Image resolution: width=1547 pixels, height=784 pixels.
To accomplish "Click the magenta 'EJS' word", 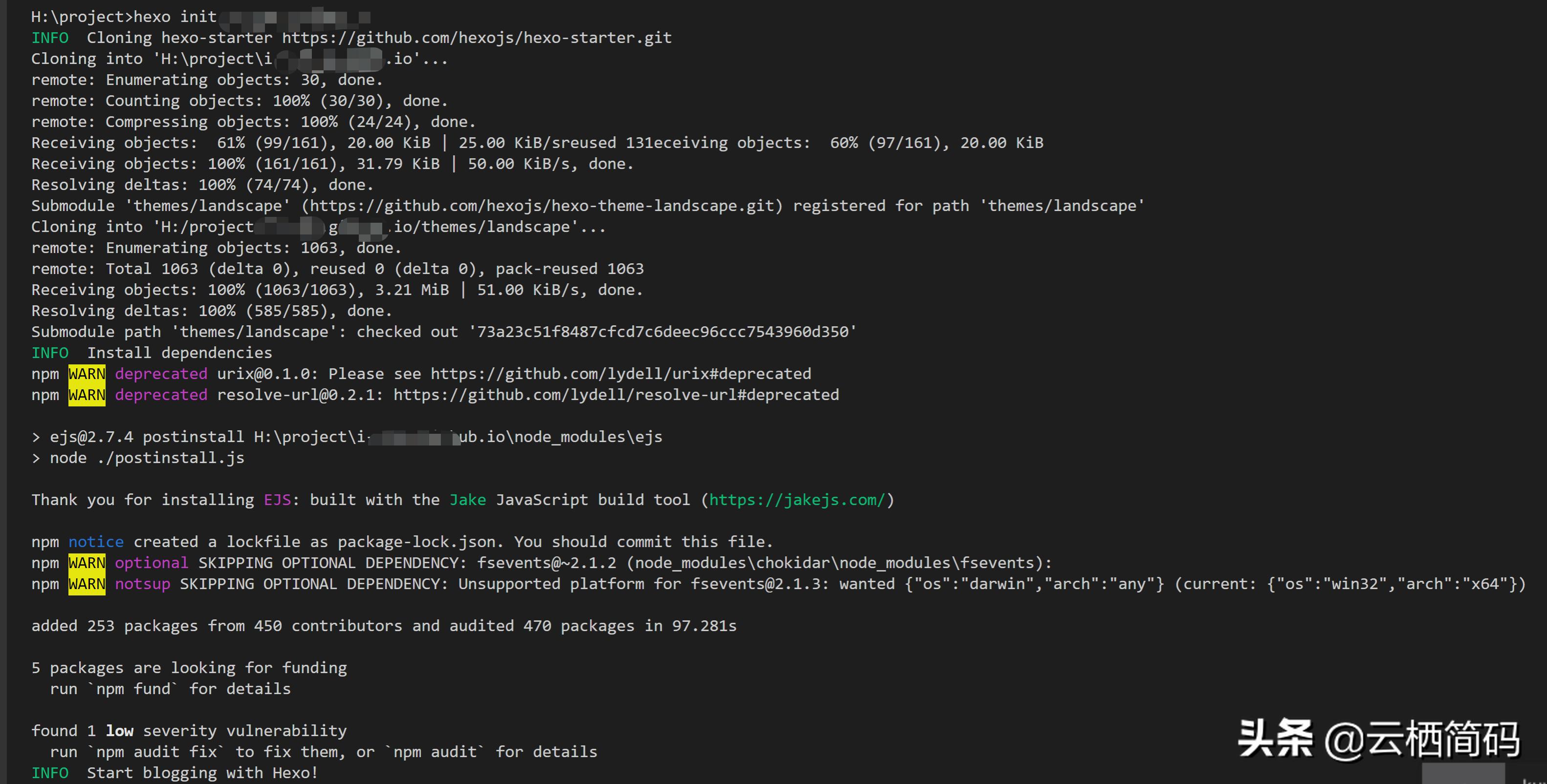I will click(277, 500).
